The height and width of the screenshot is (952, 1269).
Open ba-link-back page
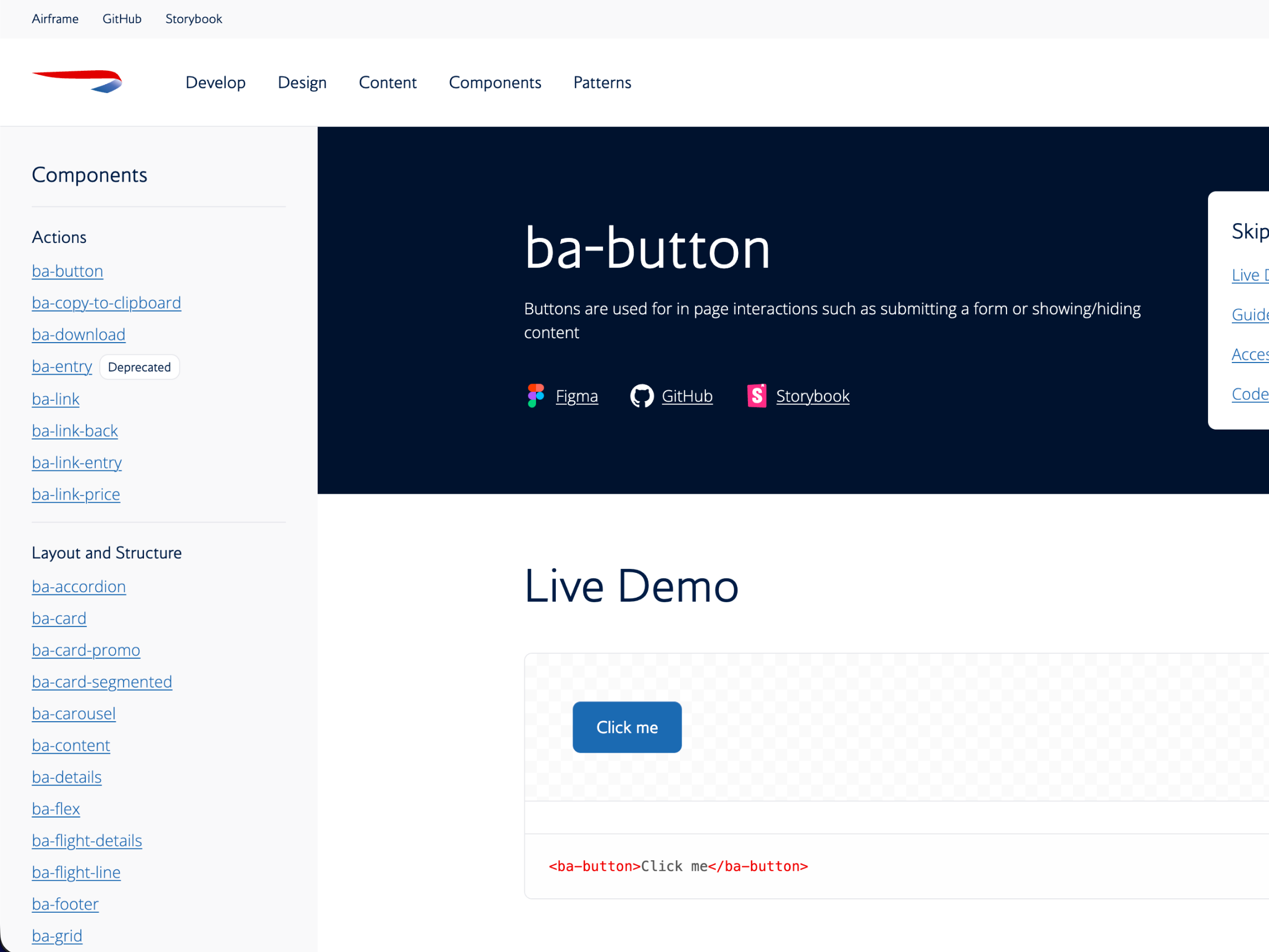[x=75, y=431]
